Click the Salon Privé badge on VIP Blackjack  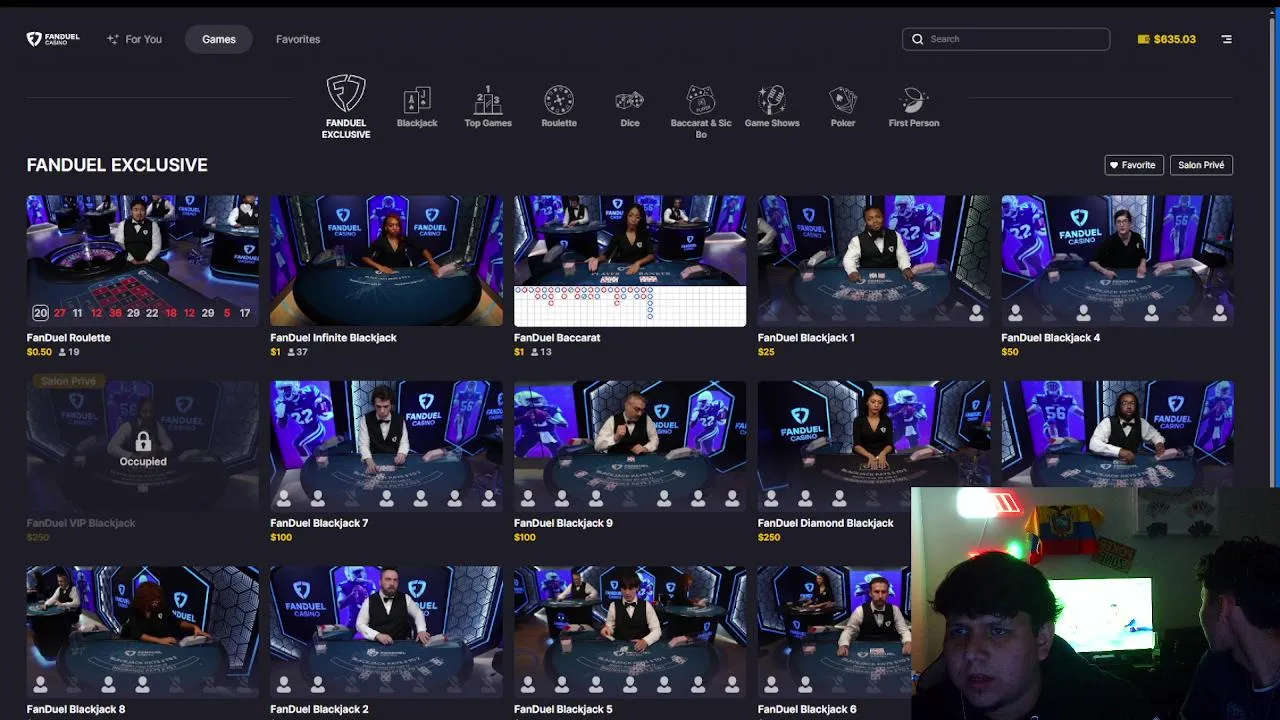[68, 381]
